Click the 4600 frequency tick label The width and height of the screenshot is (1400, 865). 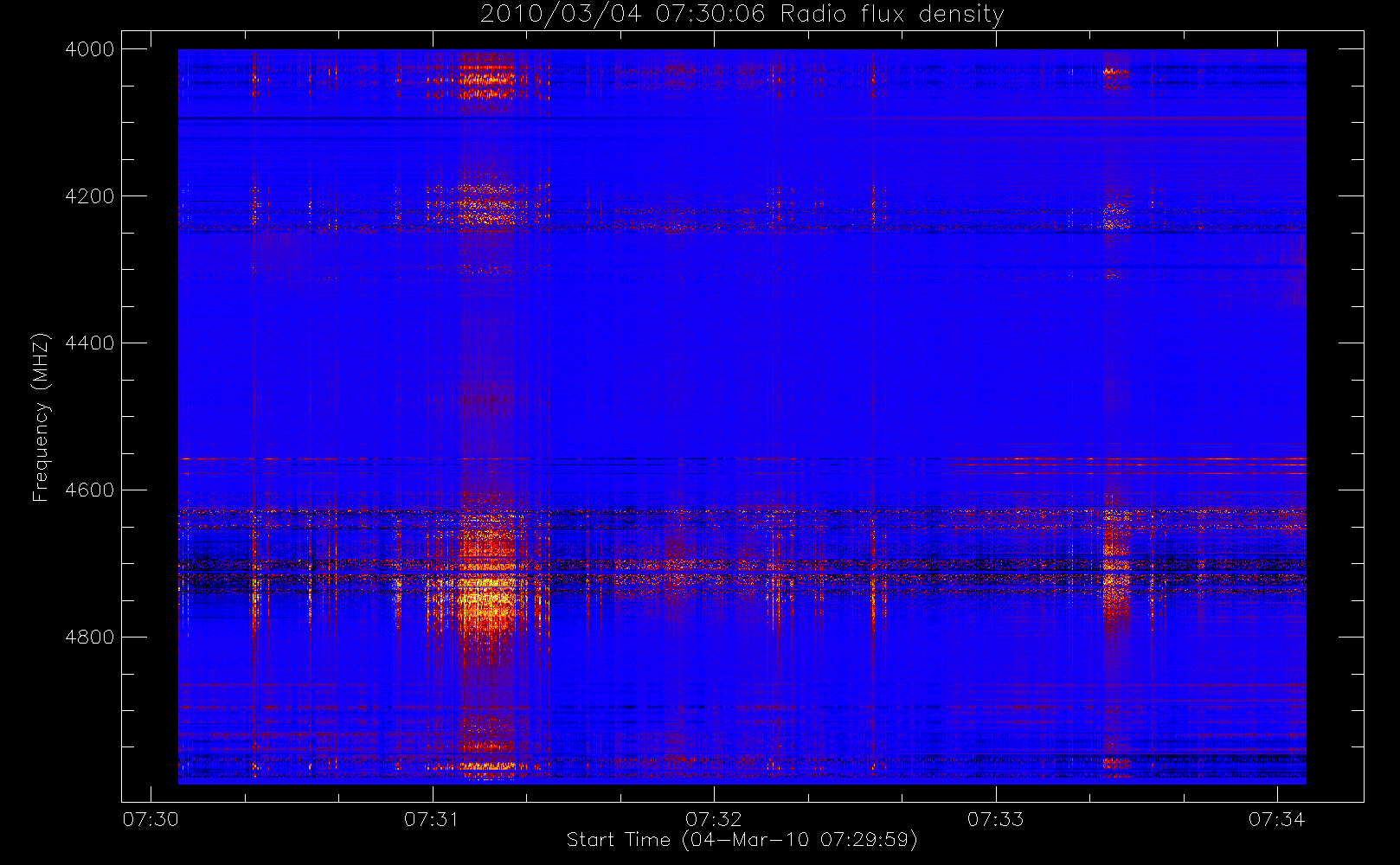[x=90, y=490]
